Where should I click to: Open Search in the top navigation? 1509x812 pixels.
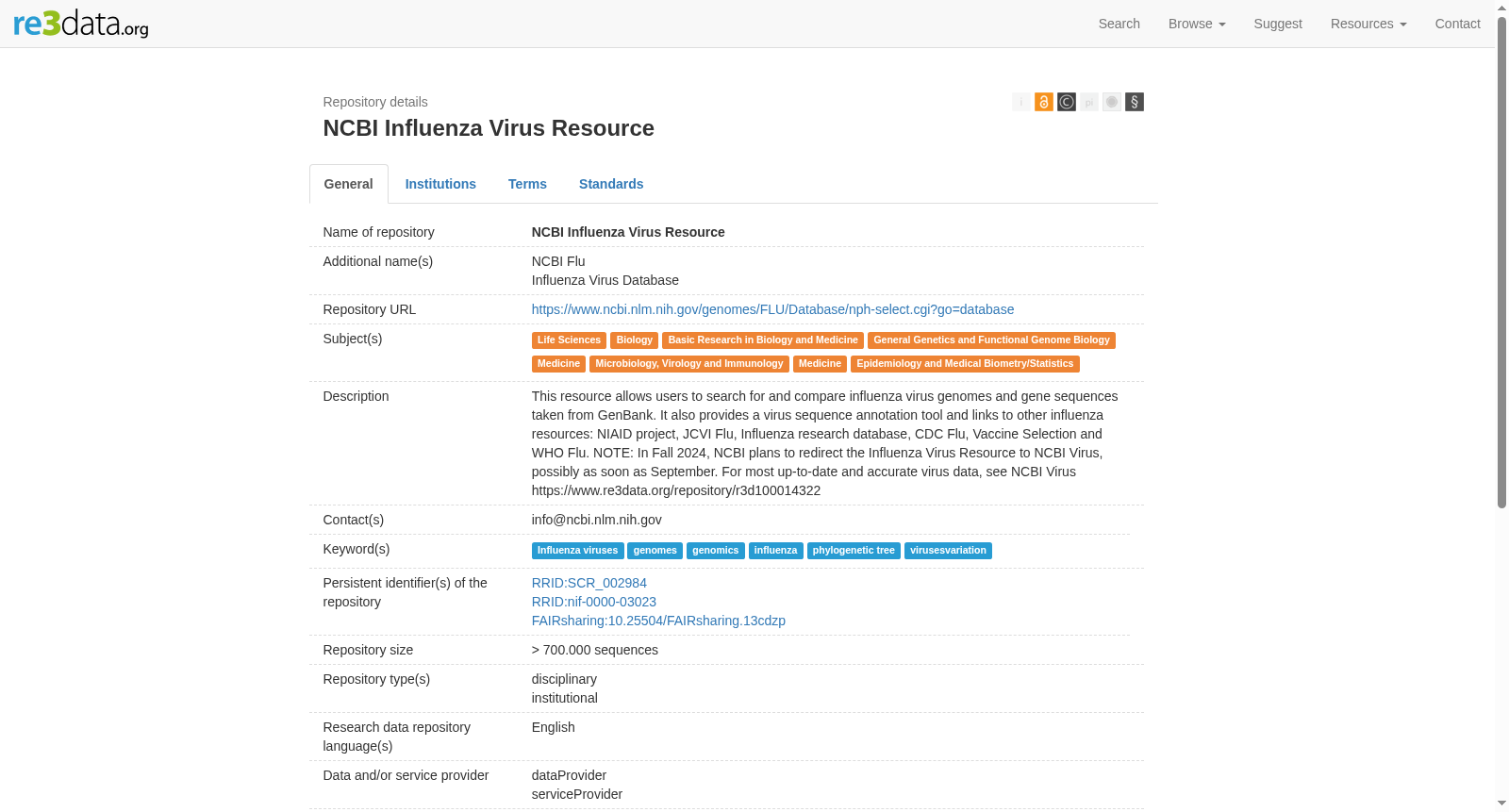tap(1119, 24)
